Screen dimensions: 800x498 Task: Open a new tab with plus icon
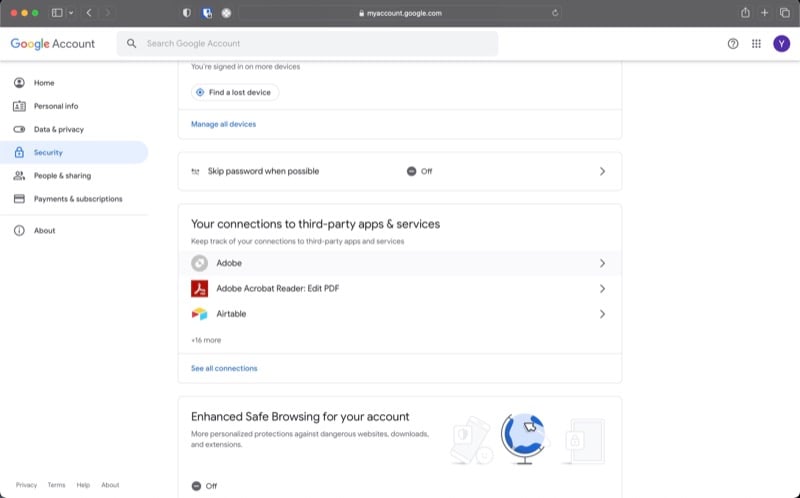coord(764,13)
